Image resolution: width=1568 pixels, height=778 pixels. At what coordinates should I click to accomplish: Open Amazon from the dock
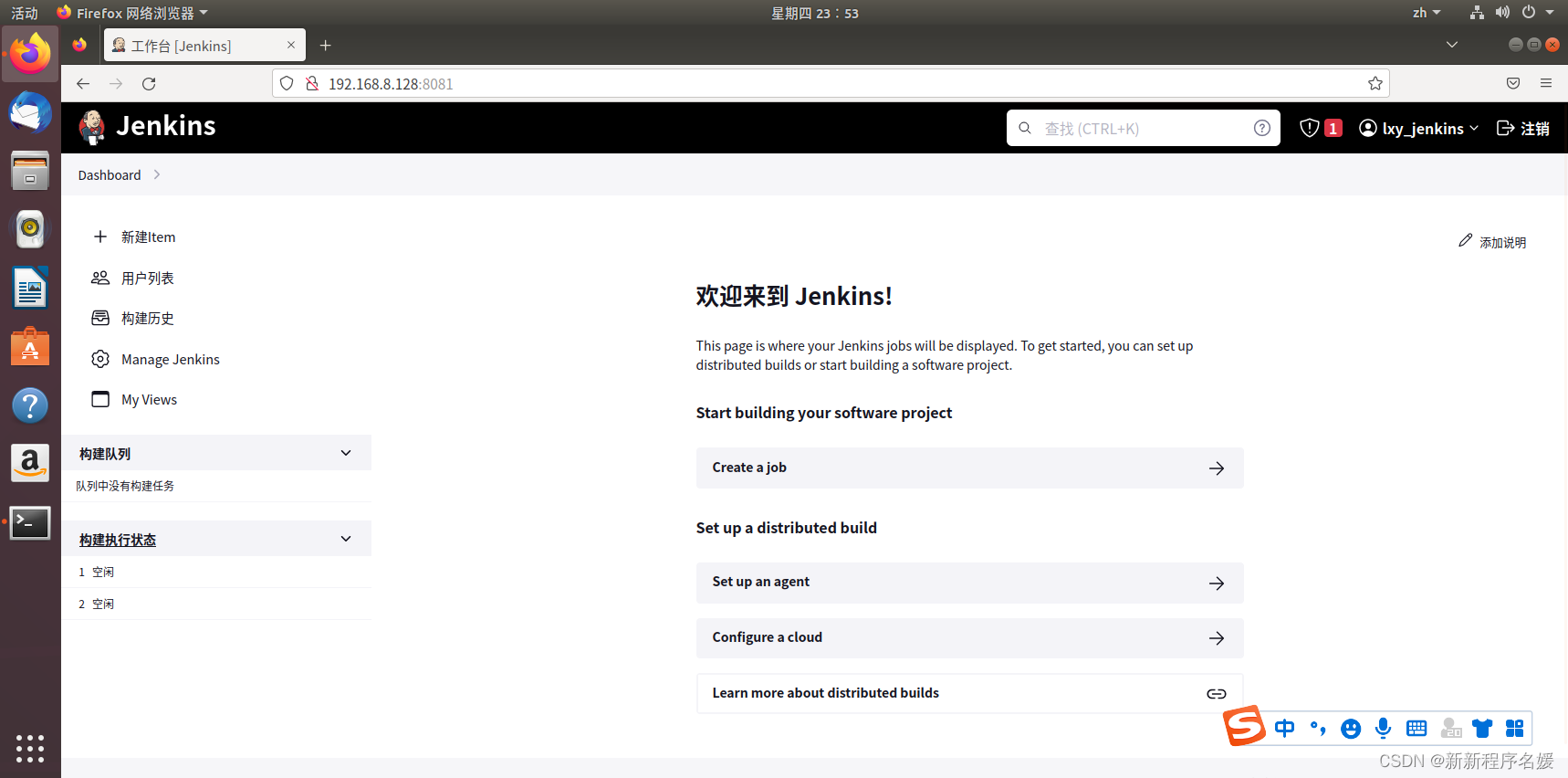(30, 463)
